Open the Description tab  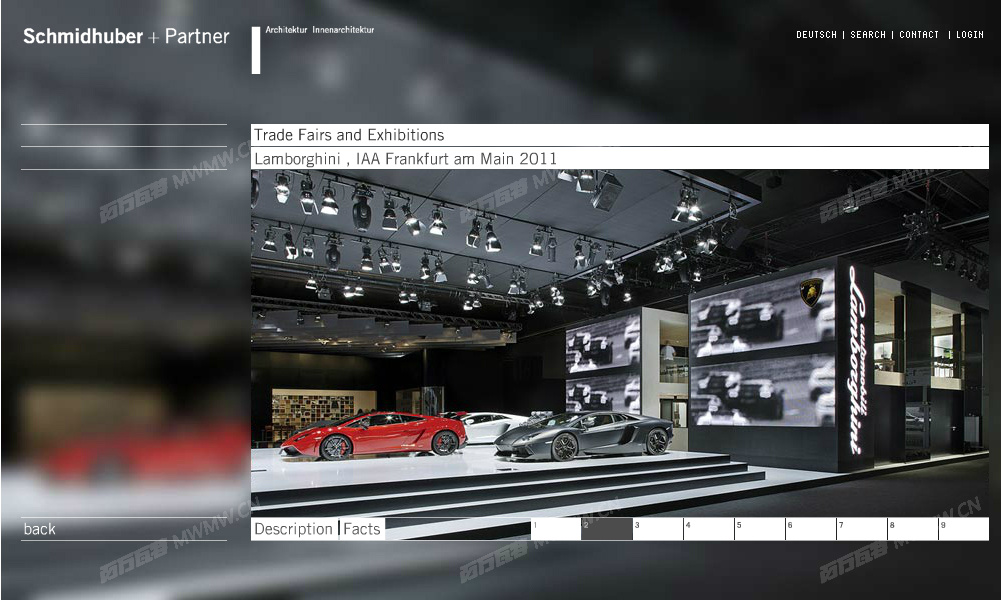coord(293,529)
